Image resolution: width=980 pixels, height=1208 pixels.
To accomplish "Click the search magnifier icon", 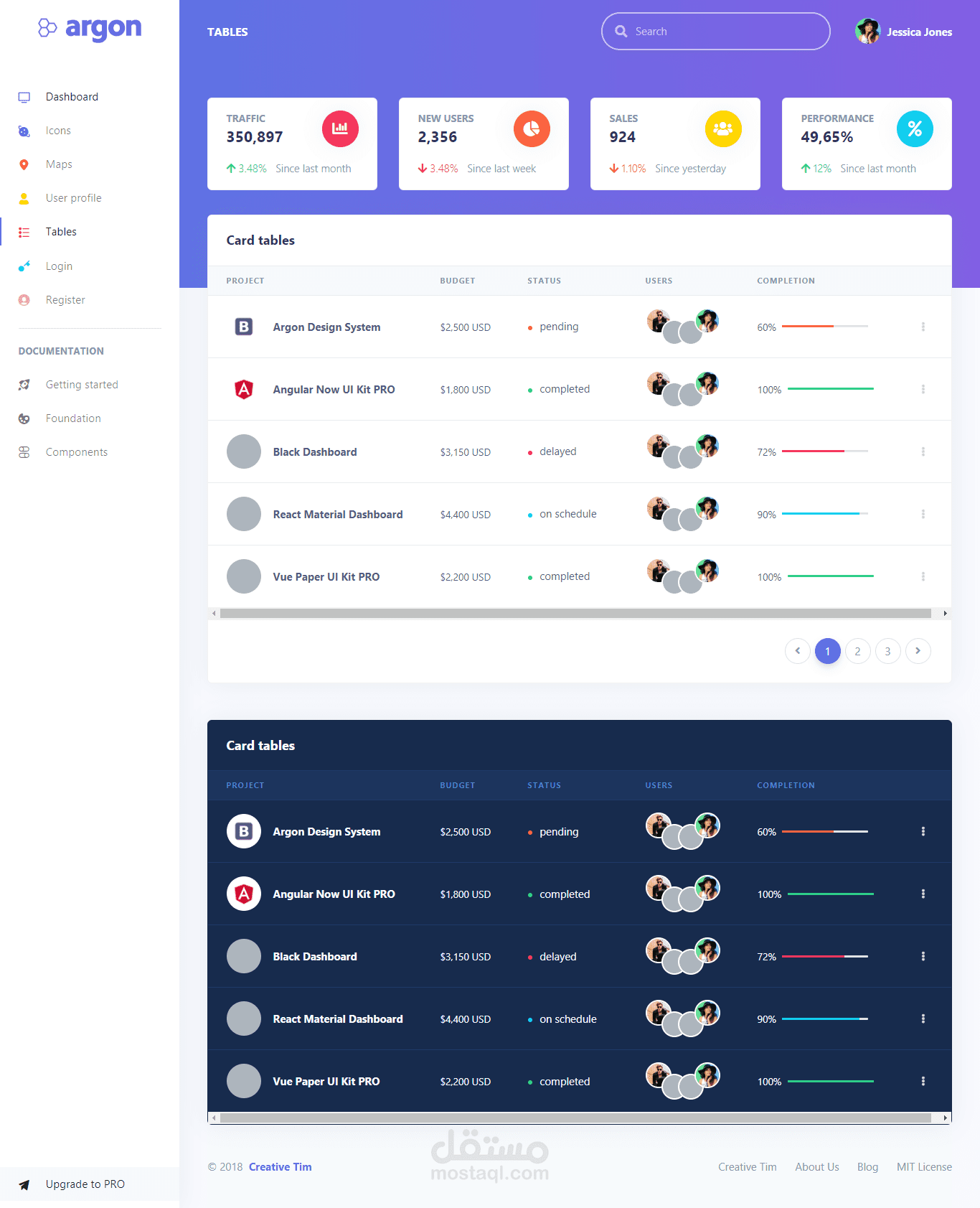I will pyautogui.click(x=621, y=32).
